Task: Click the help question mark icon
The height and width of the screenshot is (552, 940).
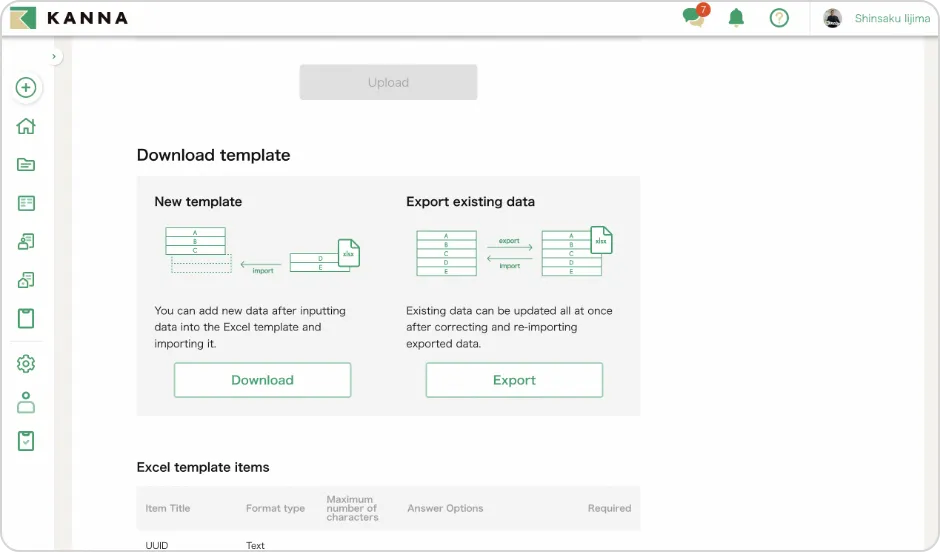Action: coord(779,18)
